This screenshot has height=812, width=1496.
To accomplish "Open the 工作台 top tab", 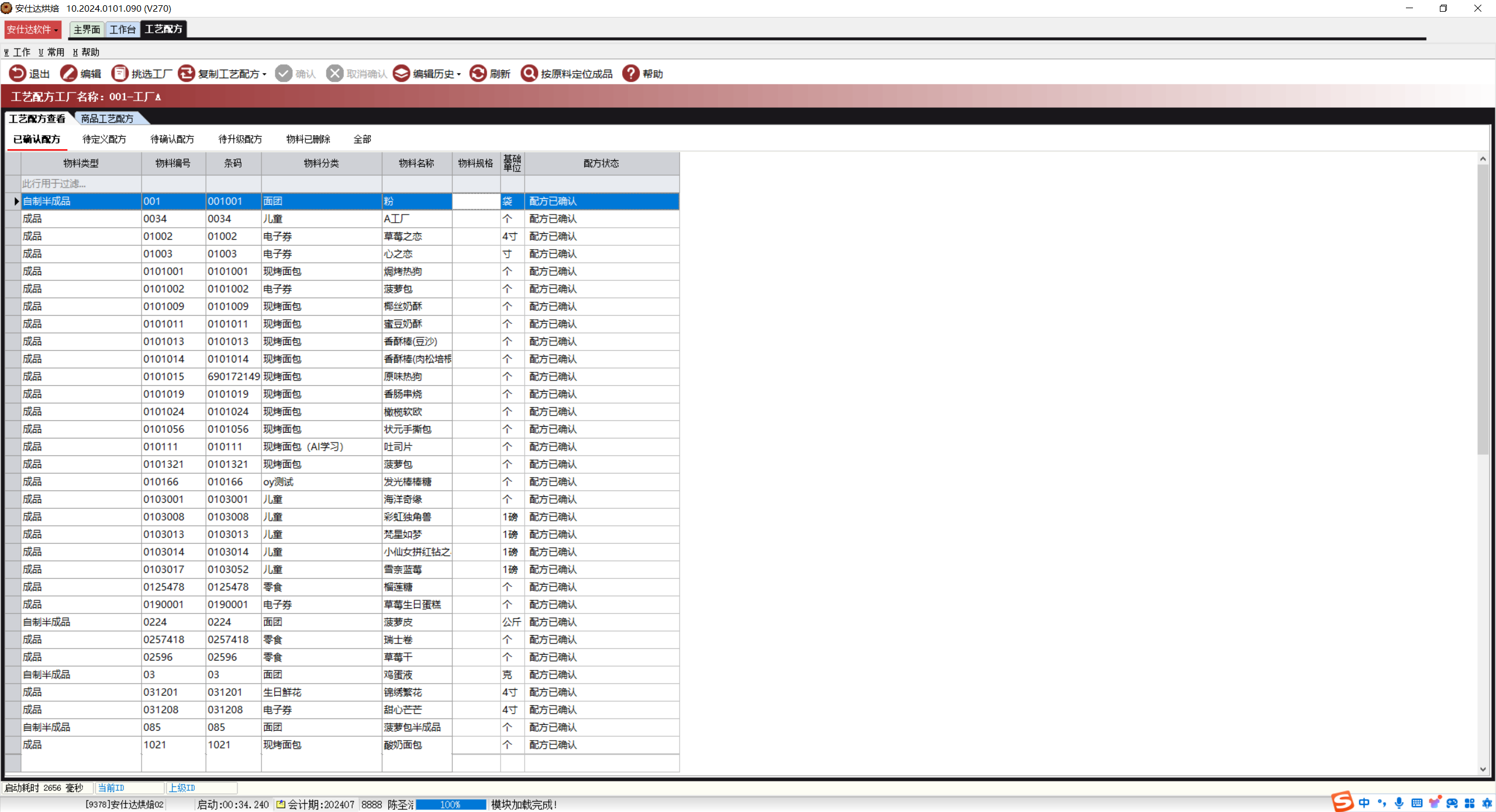I will (x=122, y=29).
